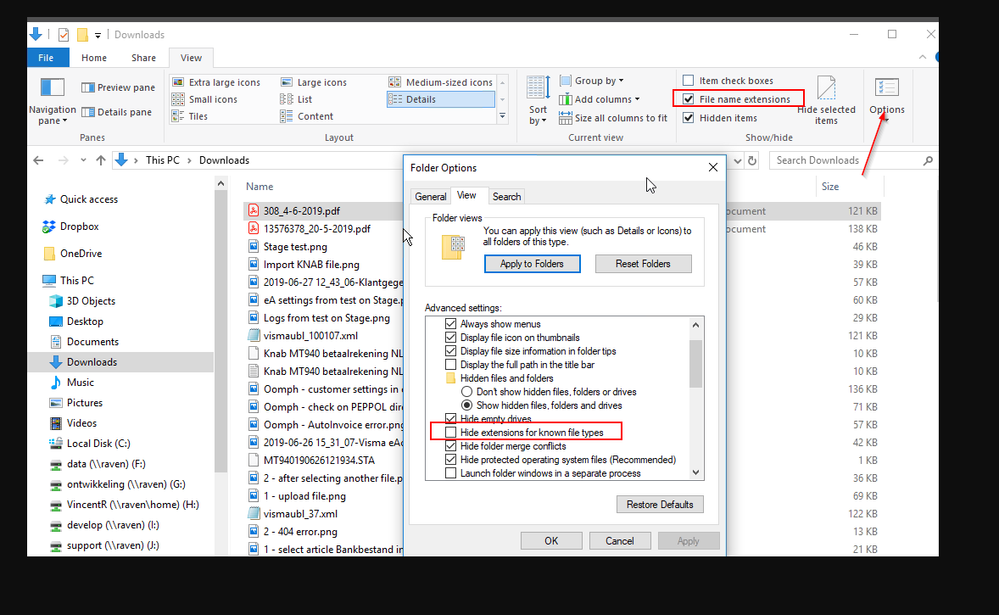The height and width of the screenshot is (615, 999).
Task: Check Launch folder windows in separate process
Action: pyautogui.click(x=450, y=473)
